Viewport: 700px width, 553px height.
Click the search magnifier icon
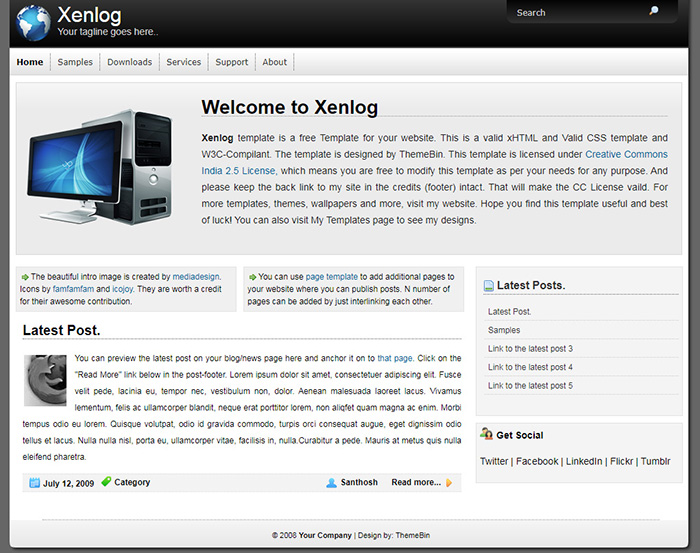(x=654, y=11)
